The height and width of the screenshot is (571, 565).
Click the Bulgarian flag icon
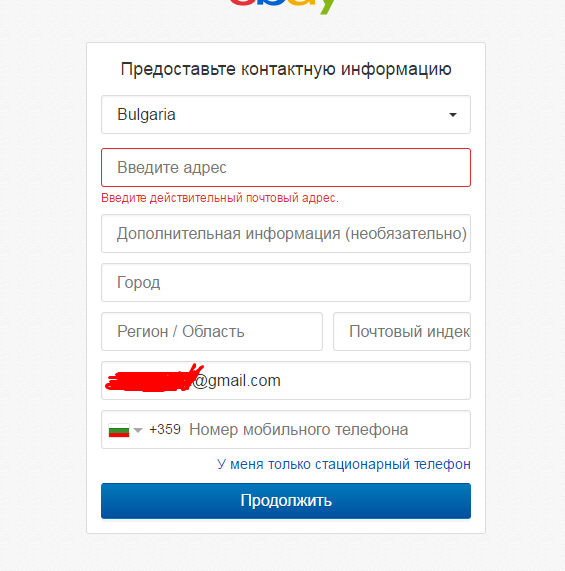pyautogui.click(x=119, y=430)
